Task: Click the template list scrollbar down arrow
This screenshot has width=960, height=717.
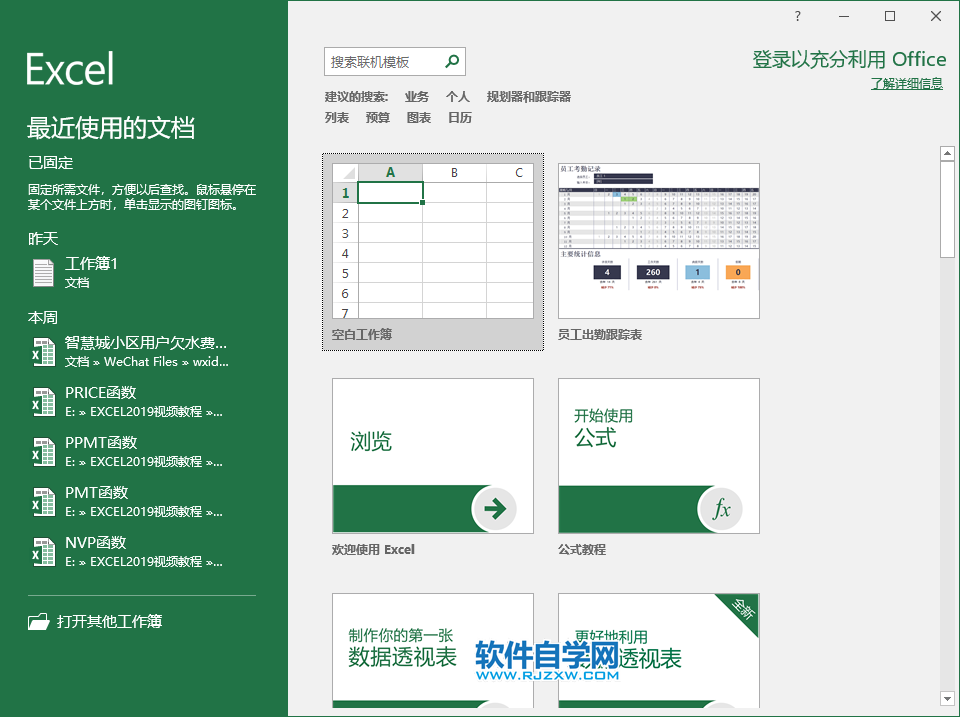Action: click(x=947, y=698)
